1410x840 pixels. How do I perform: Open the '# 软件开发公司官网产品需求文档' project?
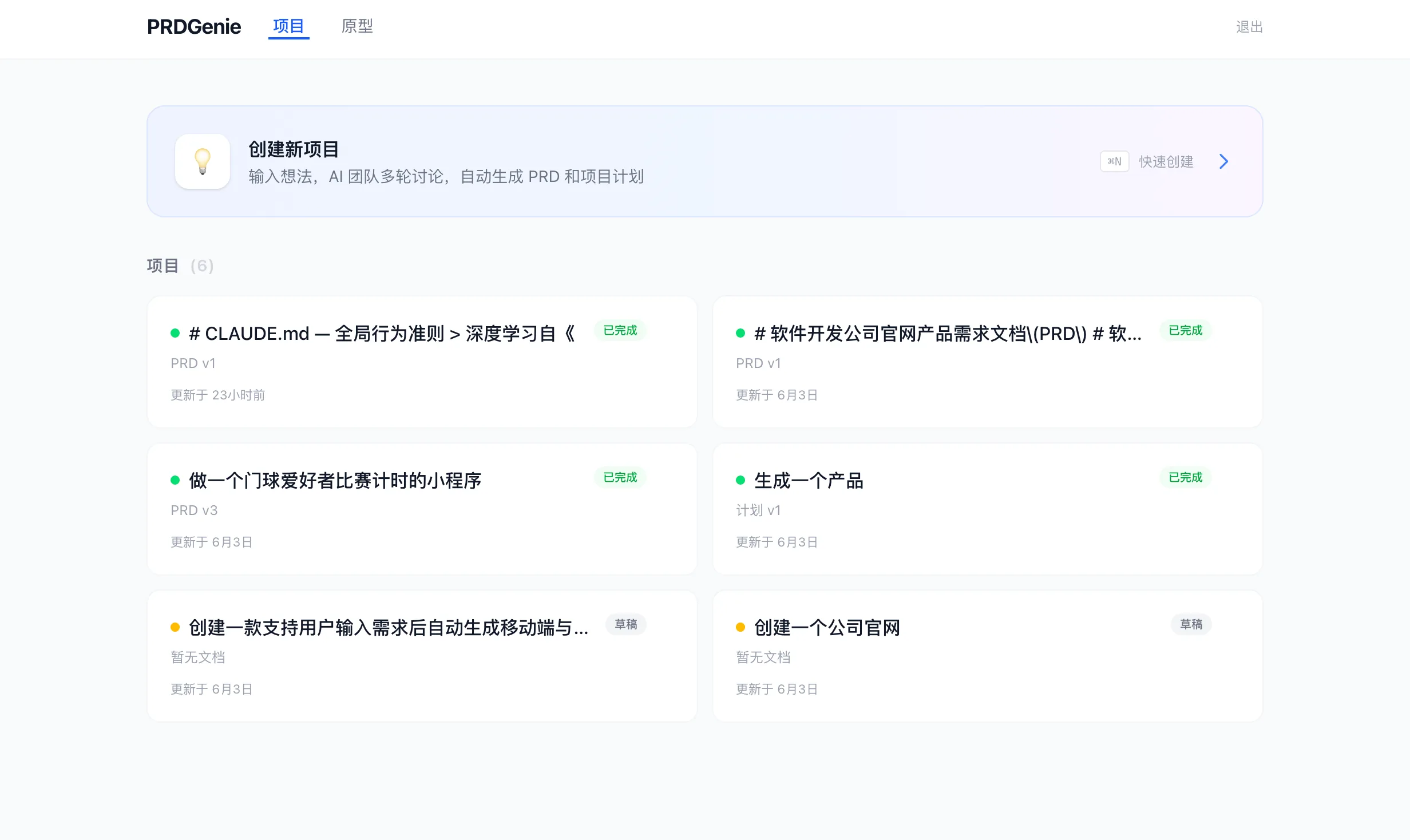(x=988, y=362)
